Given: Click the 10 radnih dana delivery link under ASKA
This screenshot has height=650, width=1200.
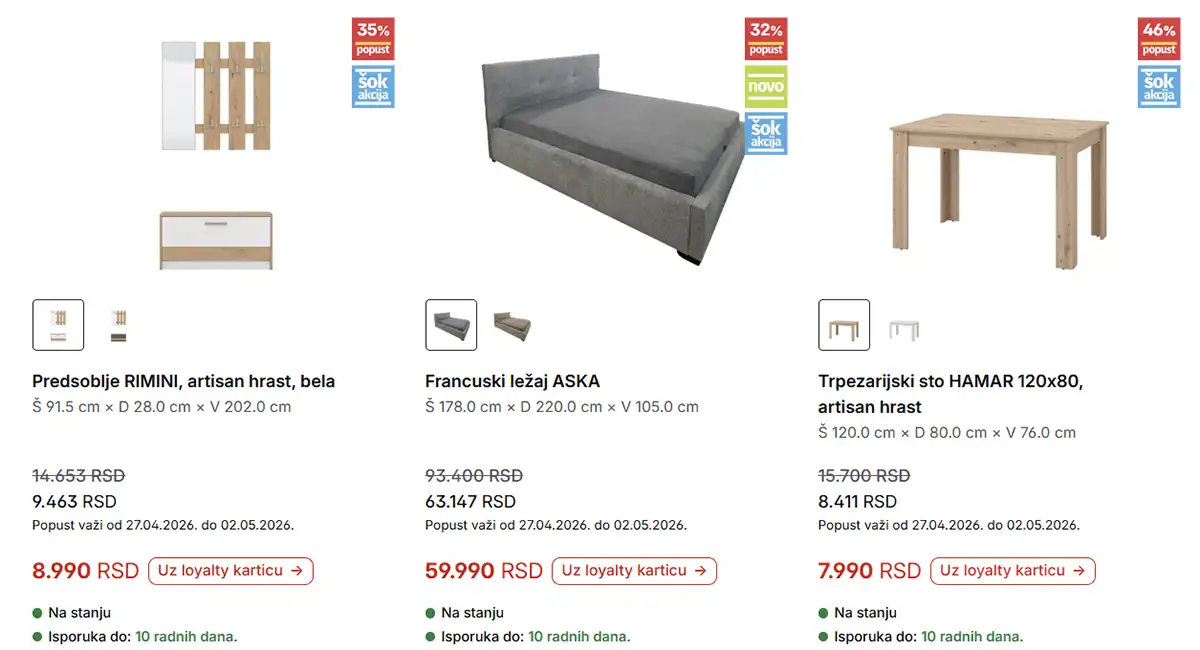Looking at the screenshot, I should pos(578,636).
